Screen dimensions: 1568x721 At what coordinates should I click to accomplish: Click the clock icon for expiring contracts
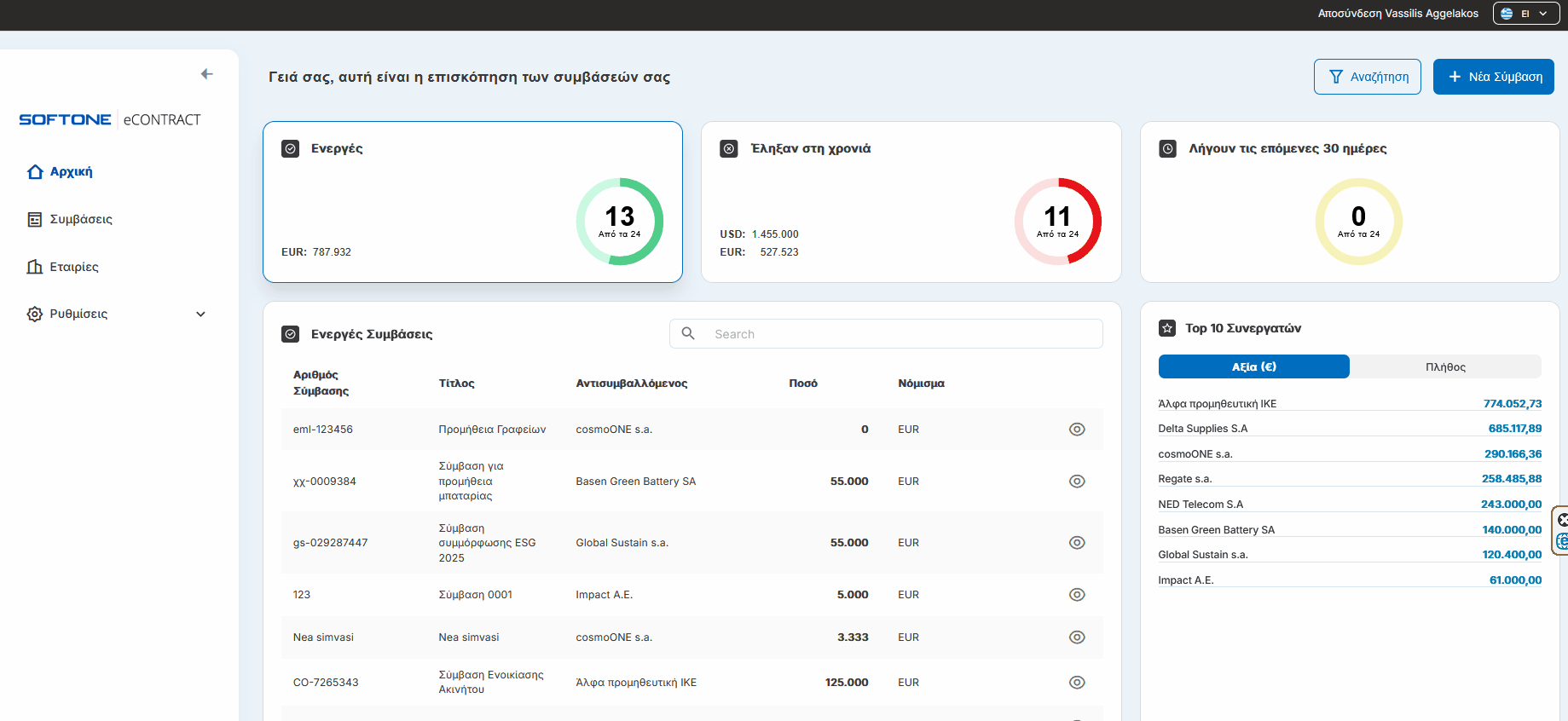[x=1167, y=149]
